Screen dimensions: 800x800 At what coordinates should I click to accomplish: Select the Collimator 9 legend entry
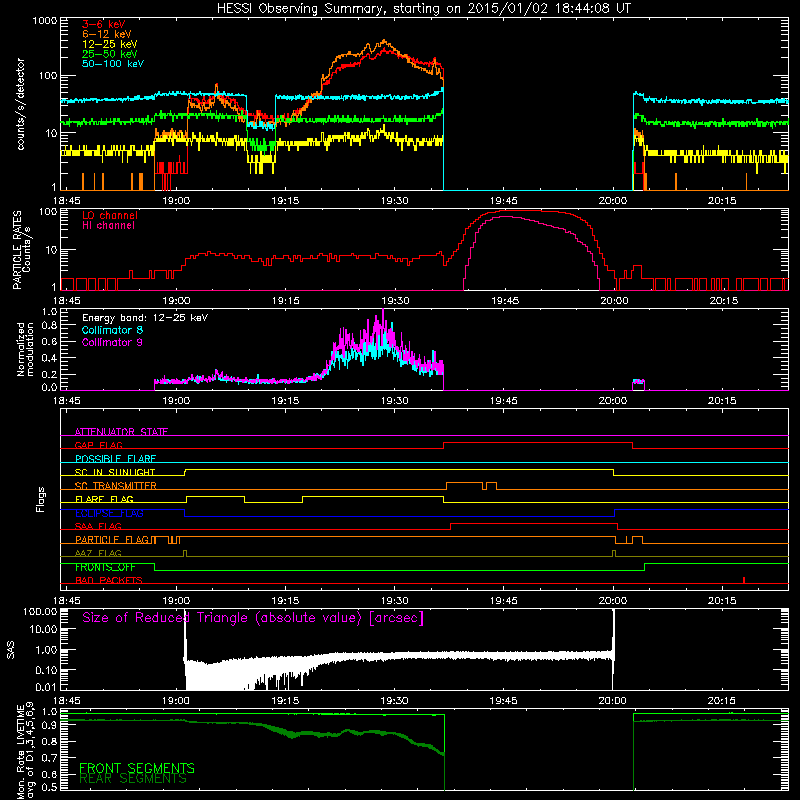tap(112, 342)
